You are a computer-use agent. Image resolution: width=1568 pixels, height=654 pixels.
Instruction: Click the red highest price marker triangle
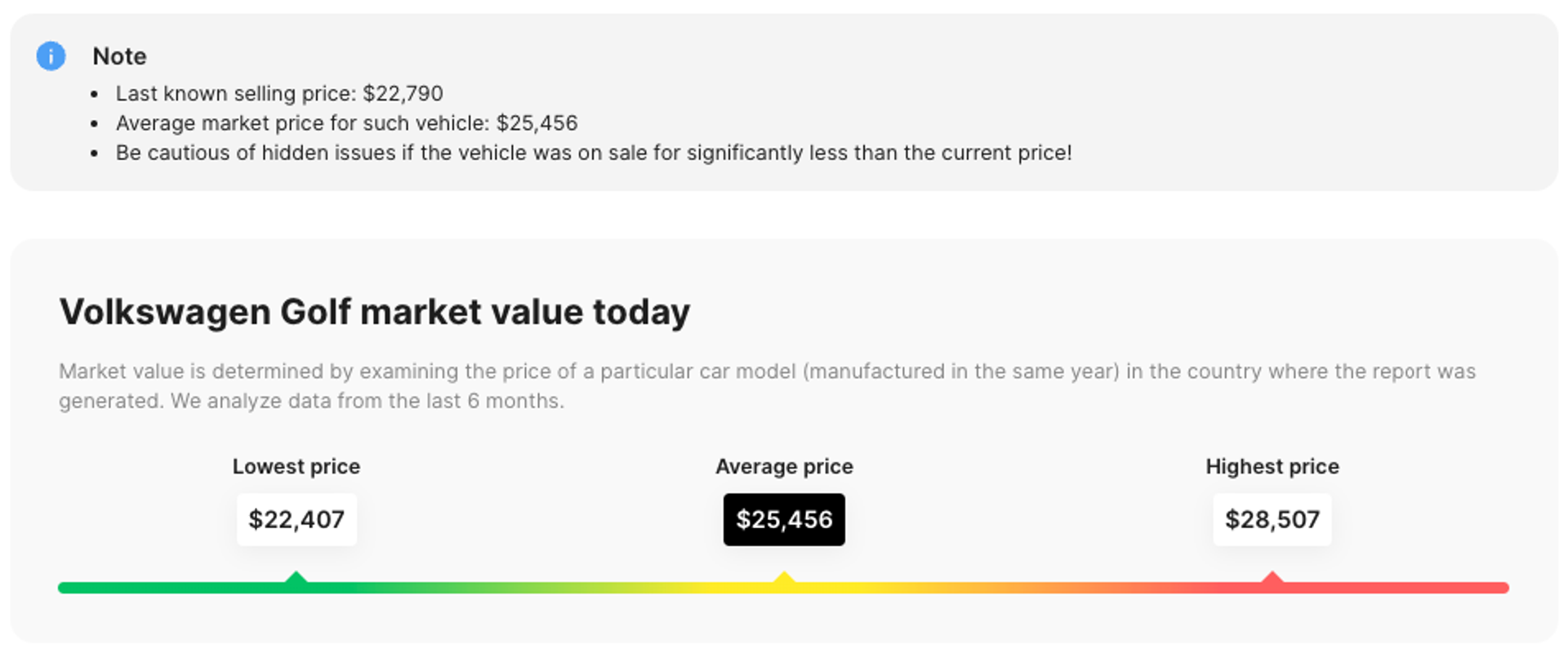(x=1272, y=579)
